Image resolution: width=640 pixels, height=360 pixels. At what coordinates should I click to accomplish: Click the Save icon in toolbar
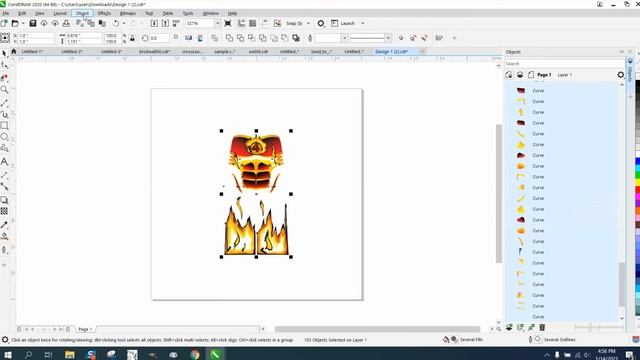33,23
